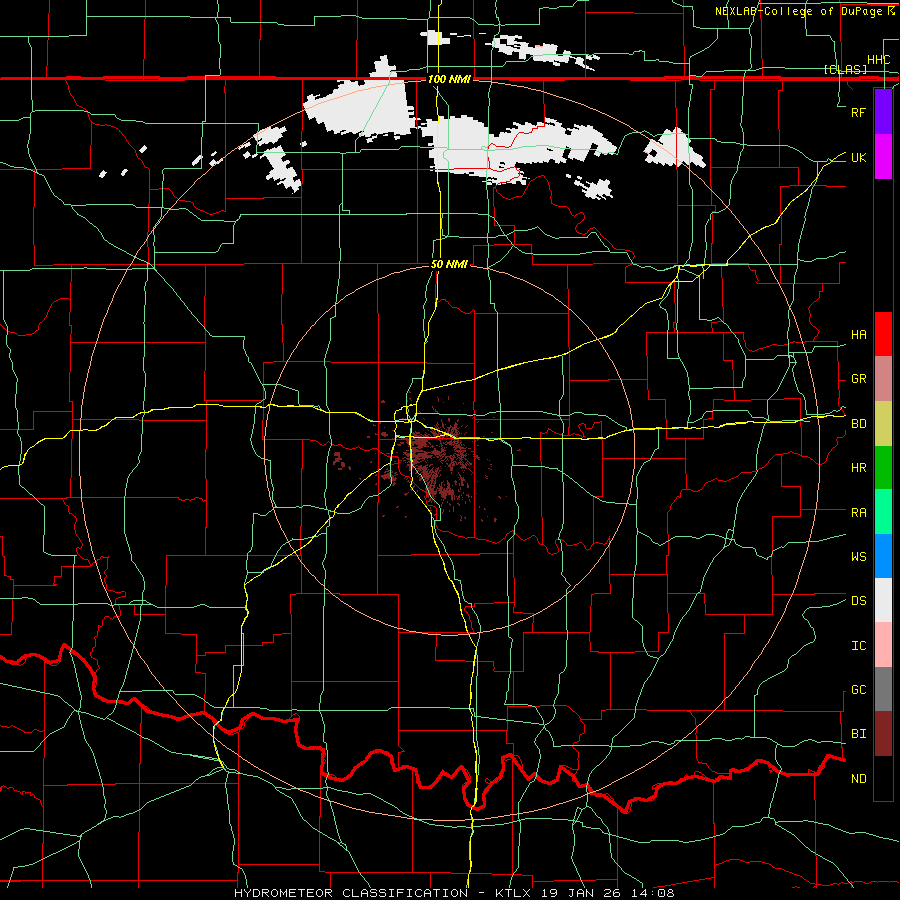Click the HA red legend swatch
The height and width of the screenshot is (900, 900).
click(x=883, y=334)
